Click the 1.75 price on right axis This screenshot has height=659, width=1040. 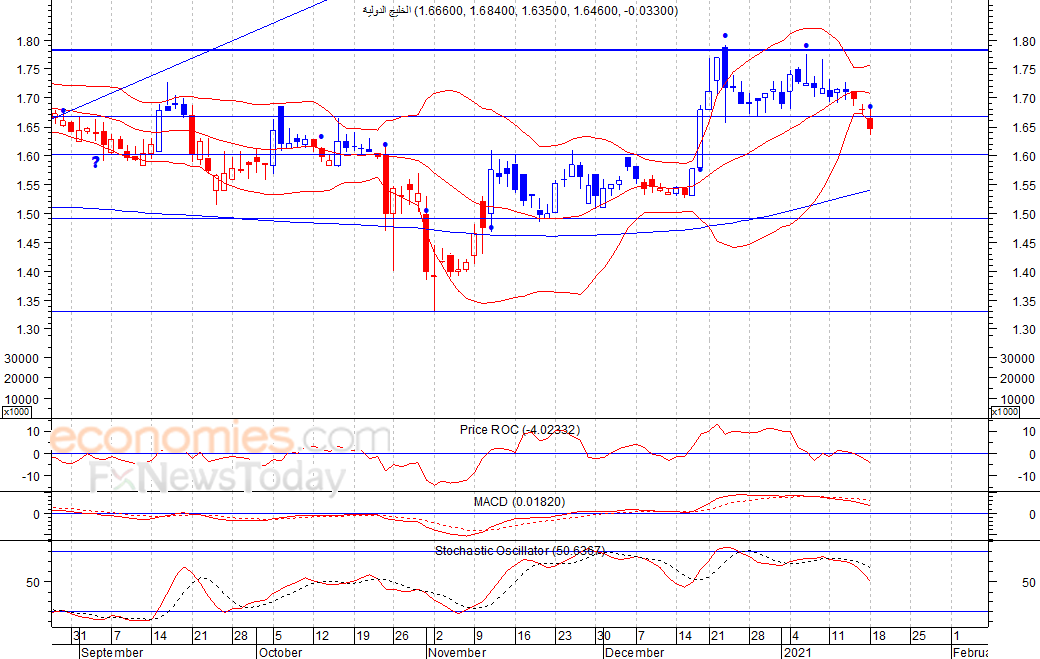pyautogui.click(x=1024, y=70)
